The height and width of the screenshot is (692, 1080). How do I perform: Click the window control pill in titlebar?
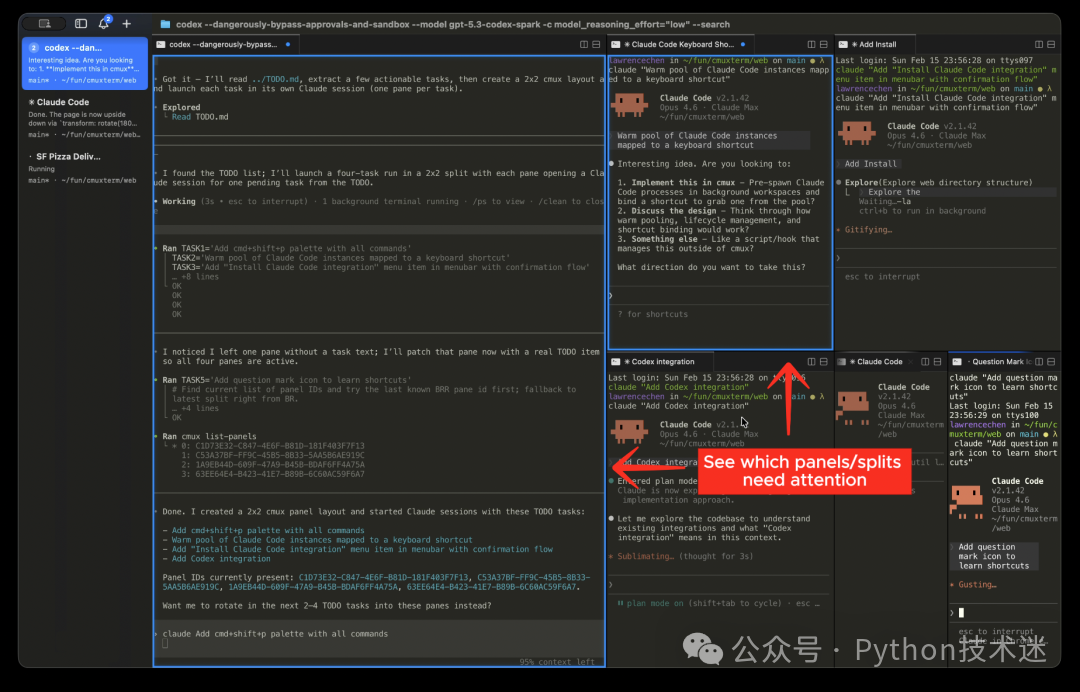click(44, 23)
